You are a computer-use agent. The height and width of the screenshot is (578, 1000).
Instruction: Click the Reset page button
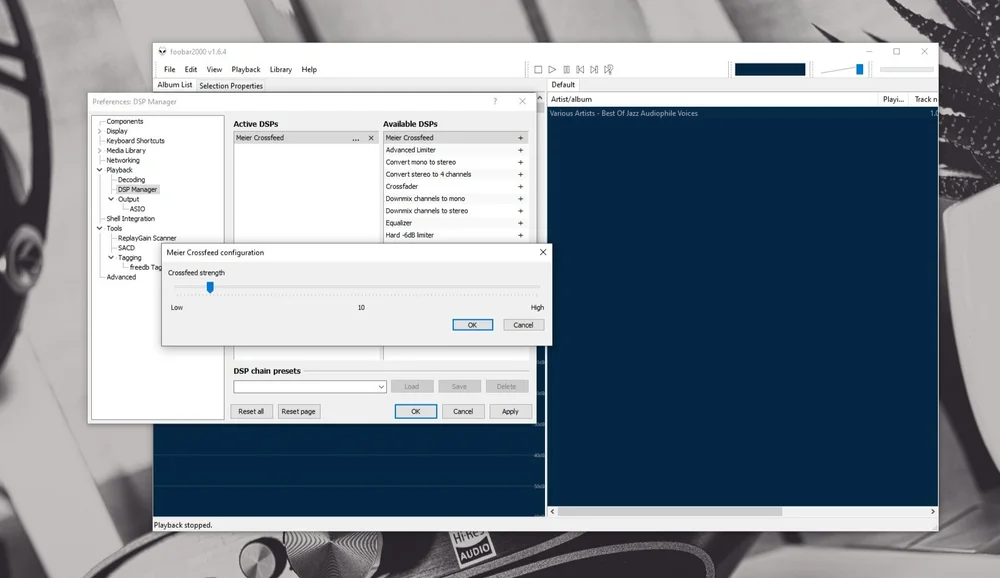tap(298, 411)
